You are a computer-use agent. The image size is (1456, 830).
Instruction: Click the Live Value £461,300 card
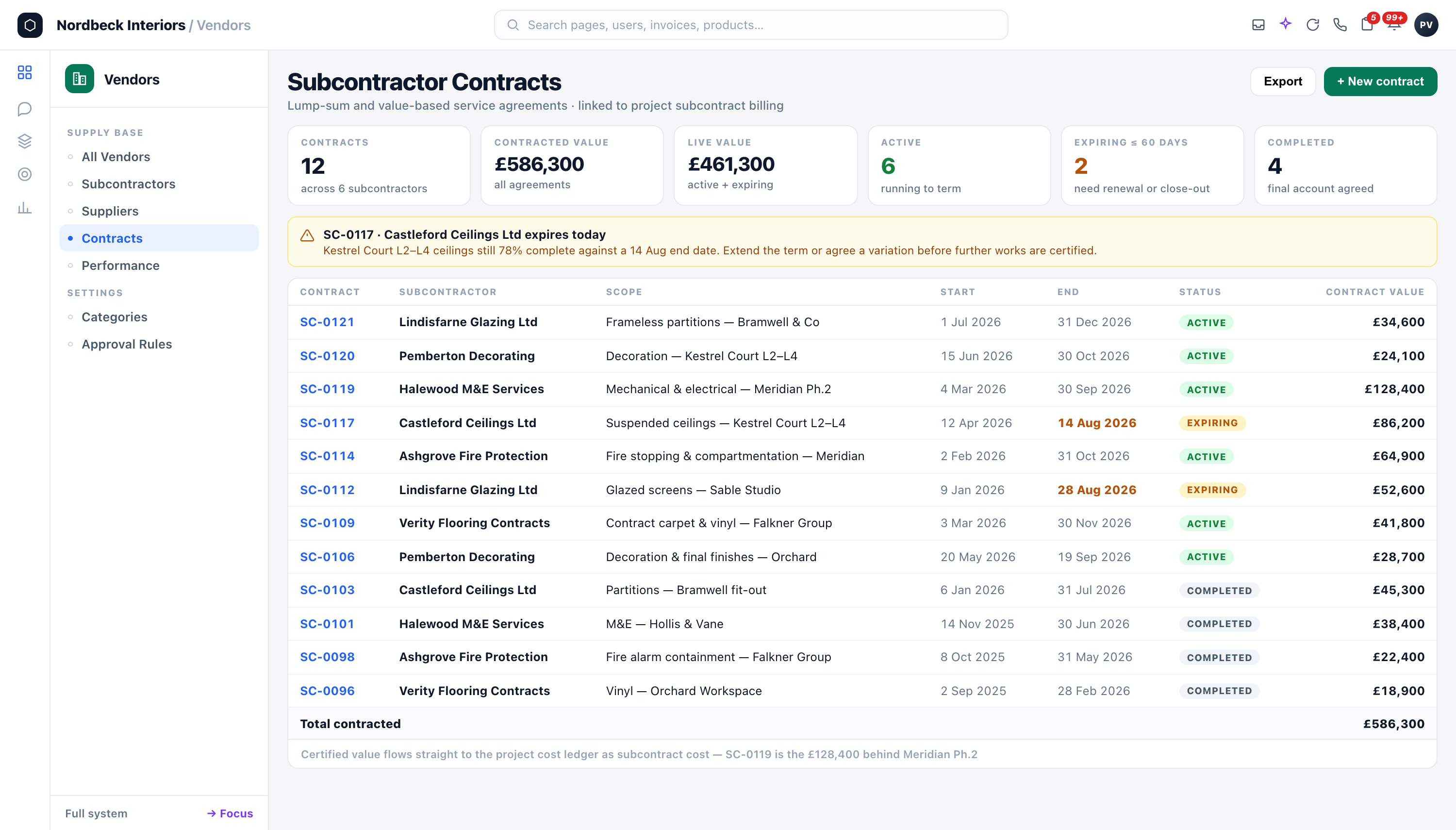765,166
